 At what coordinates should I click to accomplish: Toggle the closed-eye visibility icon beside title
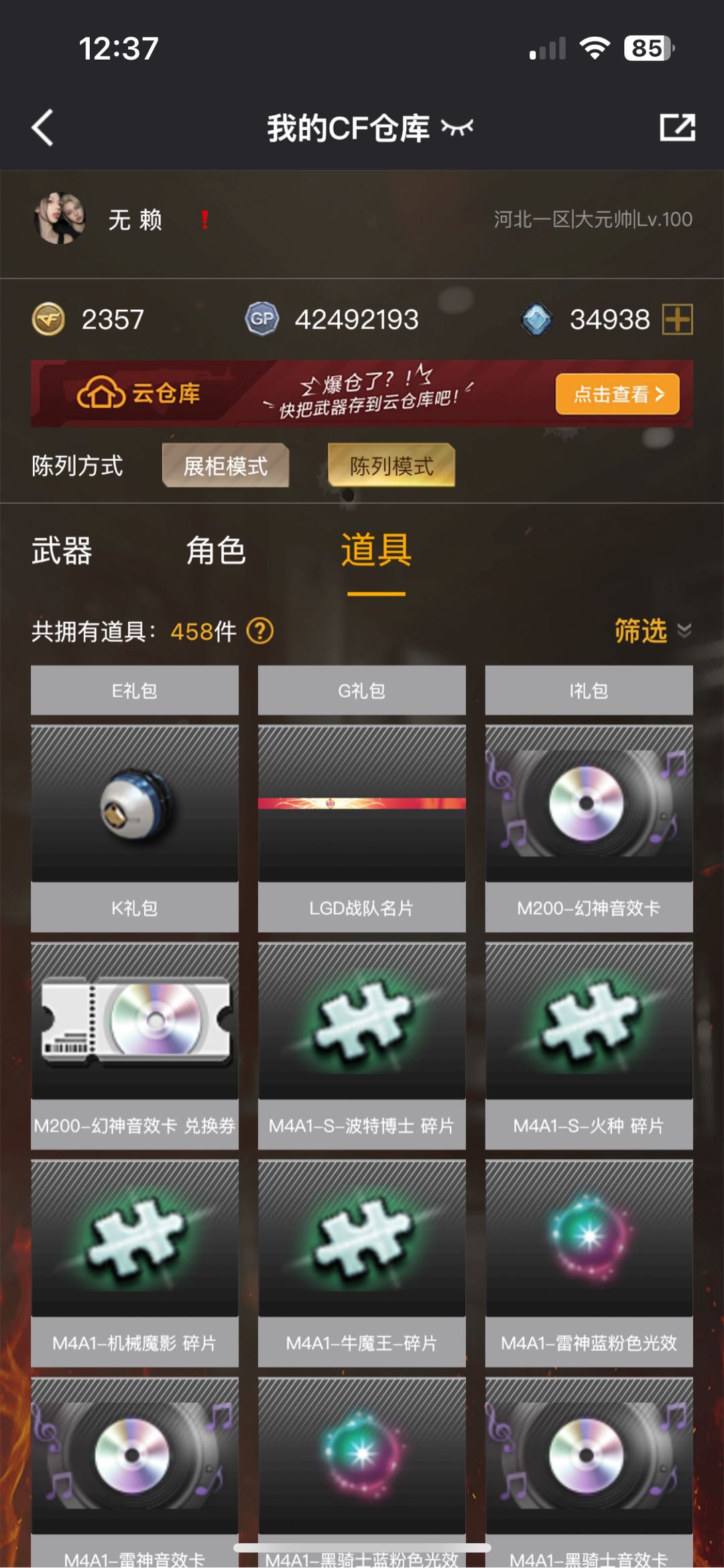tap(457, 127)
